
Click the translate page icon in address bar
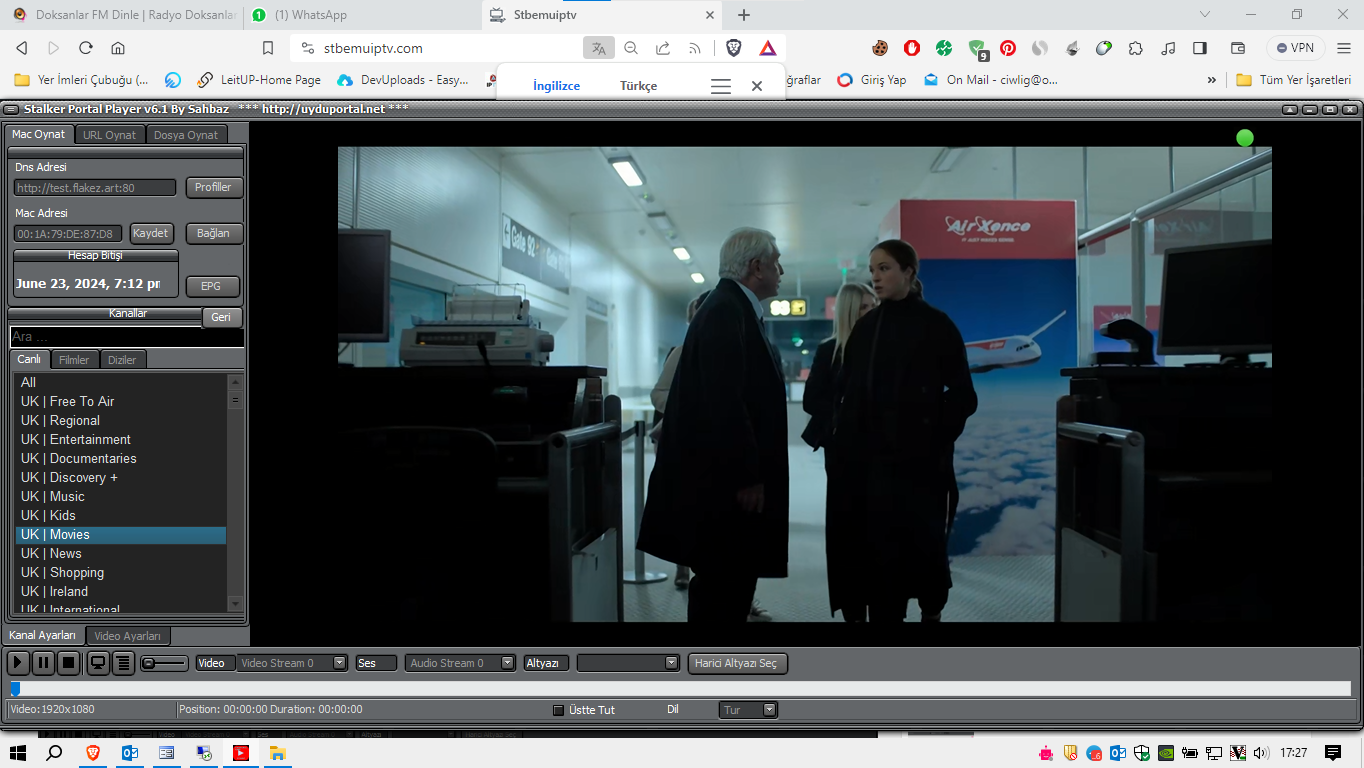tap(598, 48)
